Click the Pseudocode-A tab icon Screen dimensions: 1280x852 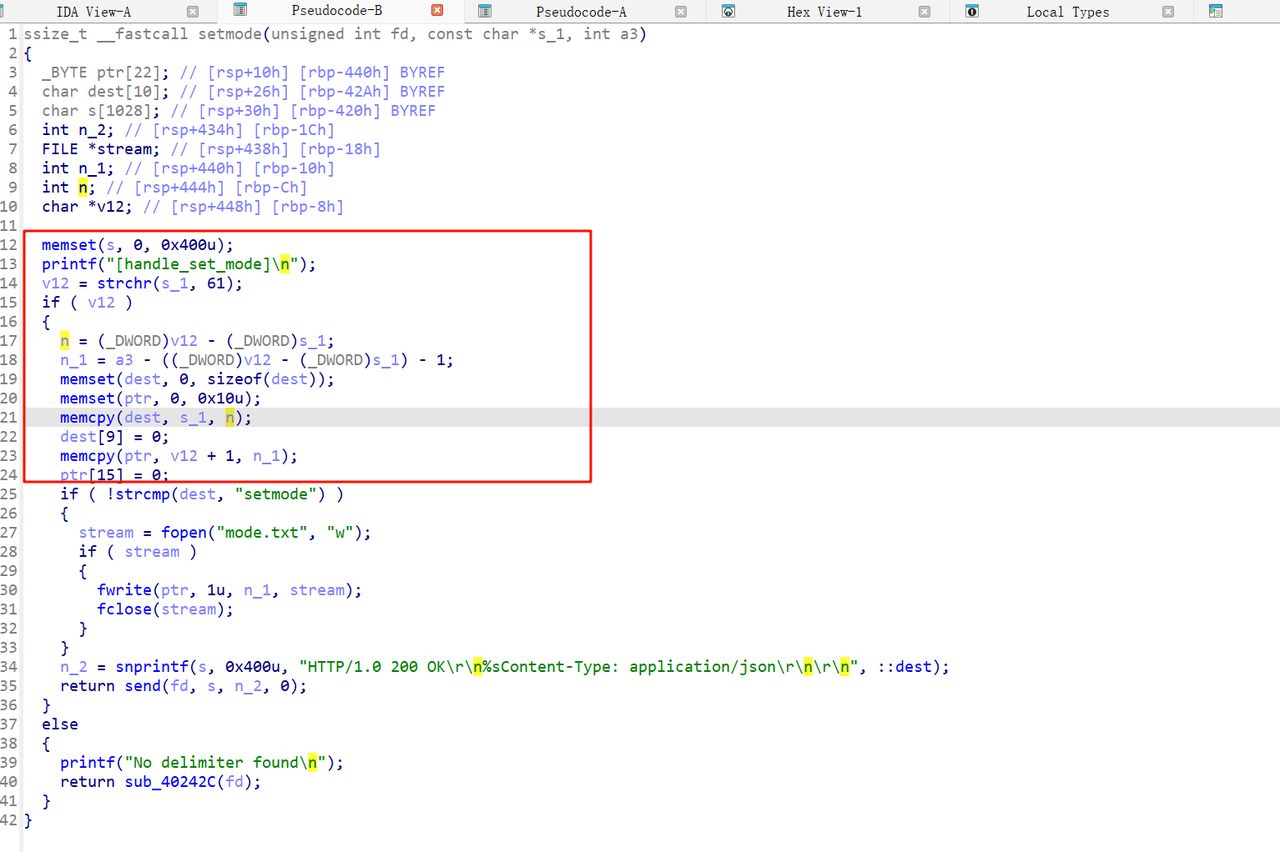(485, 12)
